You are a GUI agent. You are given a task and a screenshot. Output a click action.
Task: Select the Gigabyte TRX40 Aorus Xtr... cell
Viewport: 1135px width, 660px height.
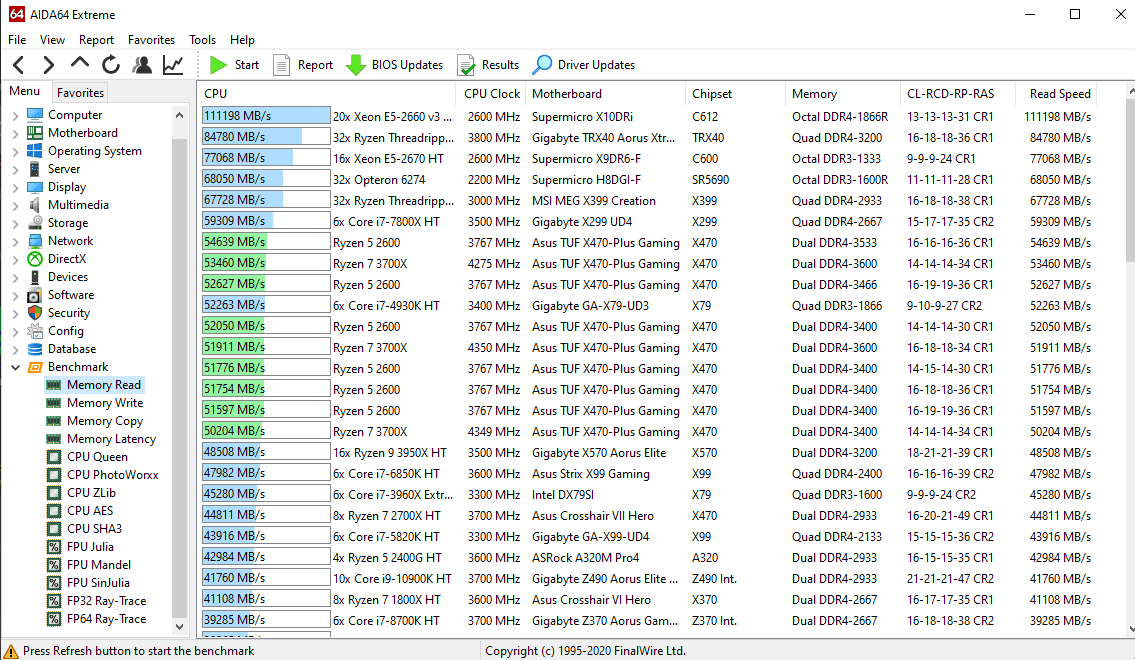pos(604,138)
